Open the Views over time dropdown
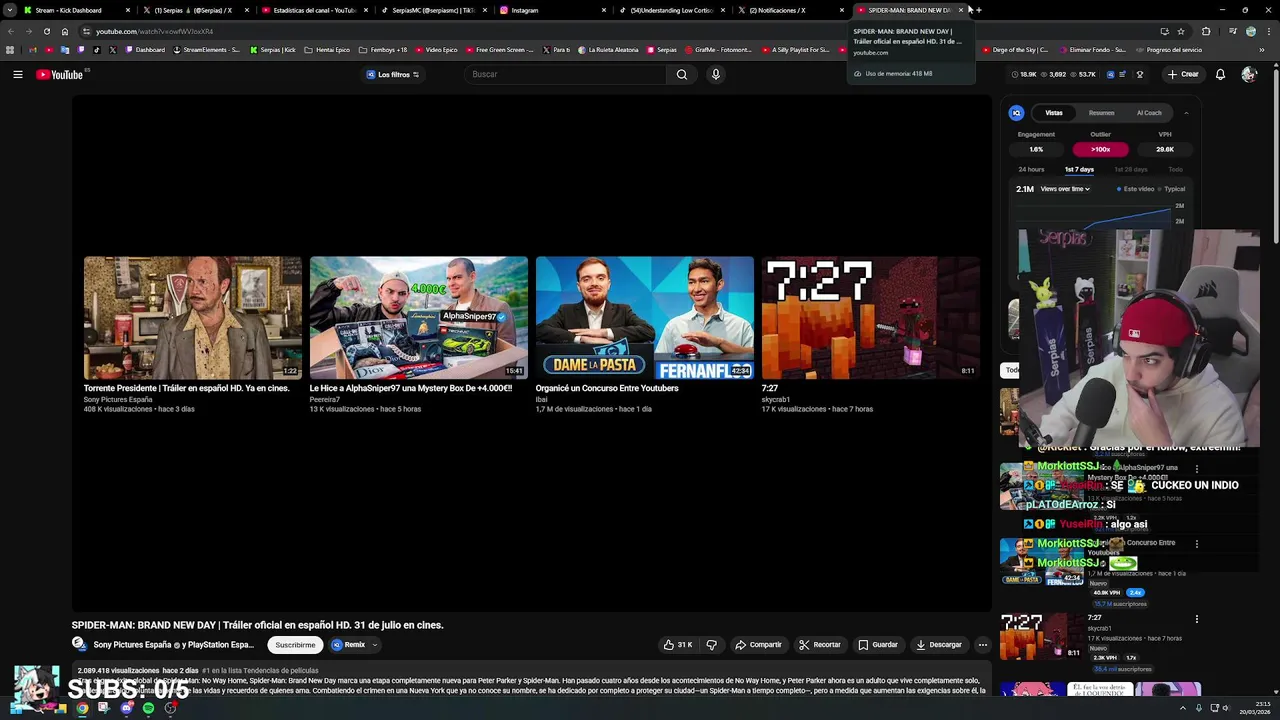This screenshot has width=1280, height=720. pos(1065,189)
